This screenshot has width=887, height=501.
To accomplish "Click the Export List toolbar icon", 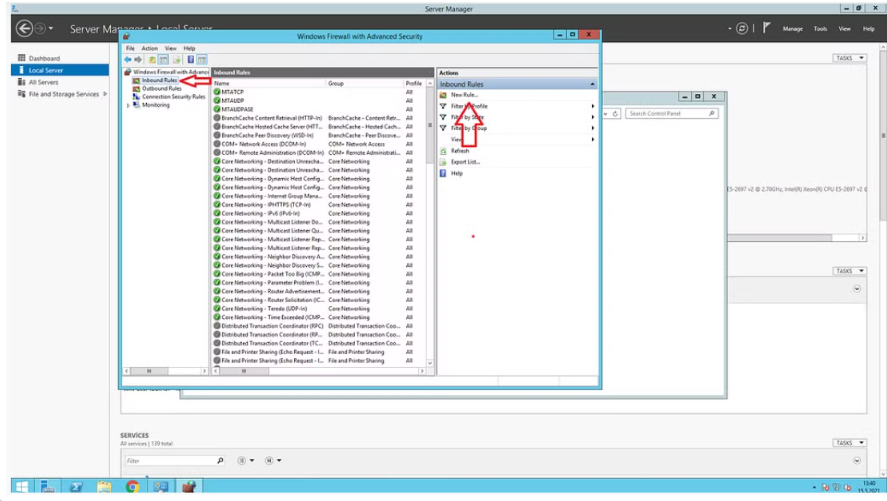I will [x=176, y=59].
